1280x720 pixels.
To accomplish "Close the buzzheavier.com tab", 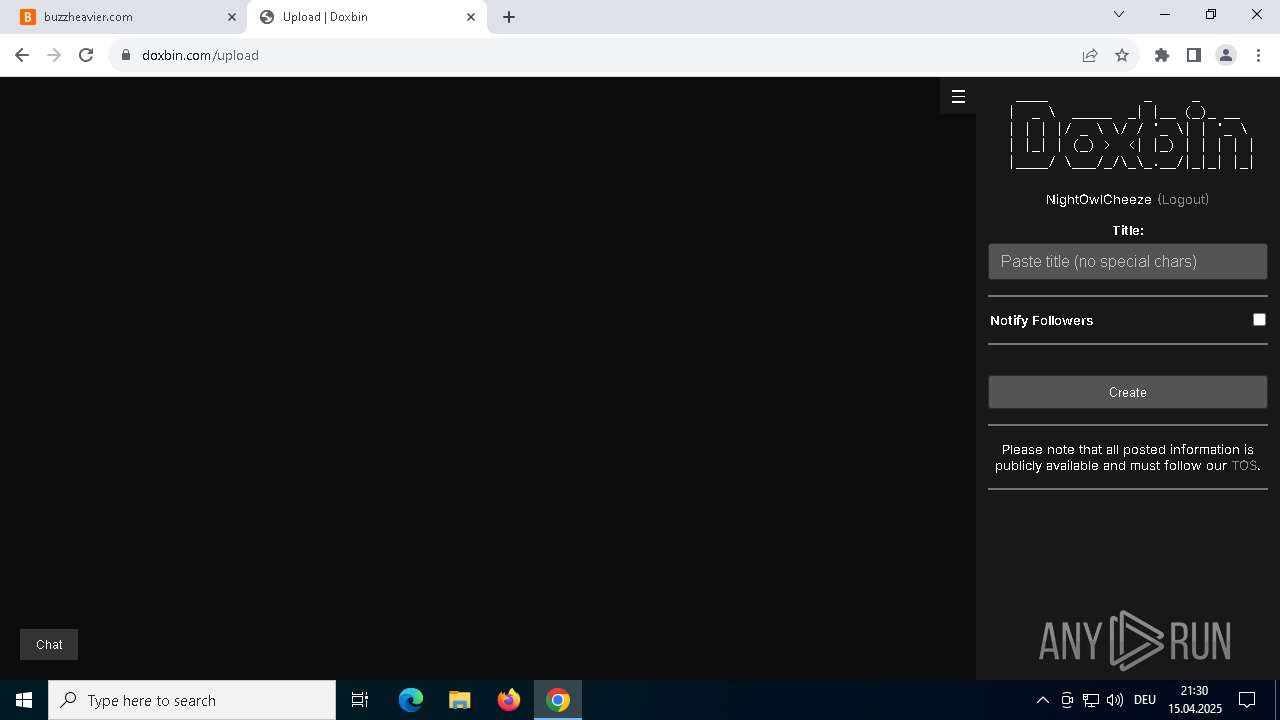I will click(232, 17).
